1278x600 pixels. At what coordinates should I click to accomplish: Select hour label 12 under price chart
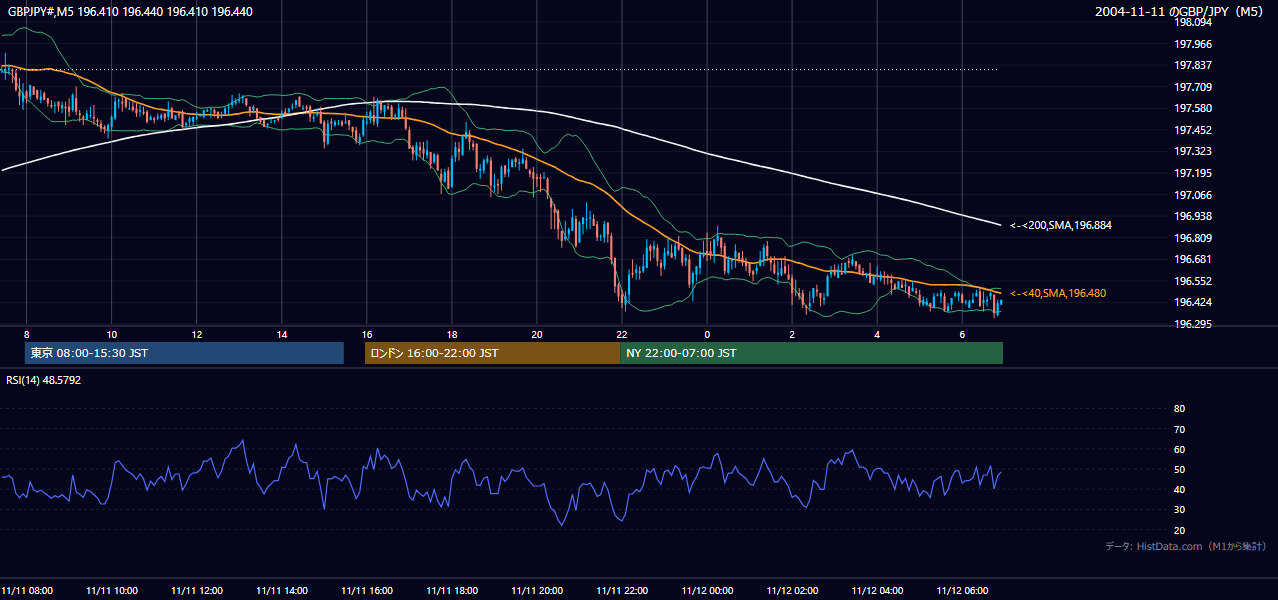coord(197,334)
